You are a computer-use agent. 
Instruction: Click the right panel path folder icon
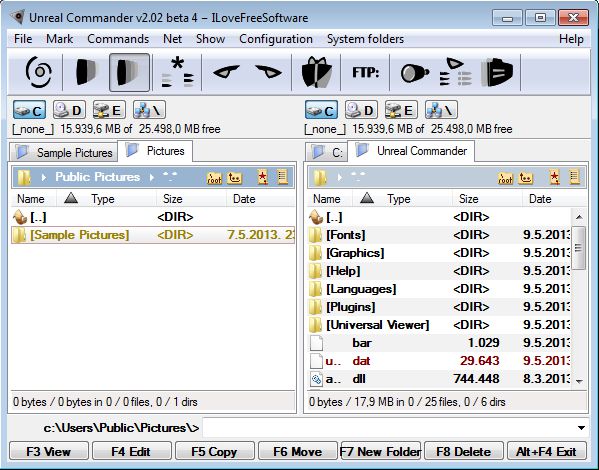click(x=320, y=177)
